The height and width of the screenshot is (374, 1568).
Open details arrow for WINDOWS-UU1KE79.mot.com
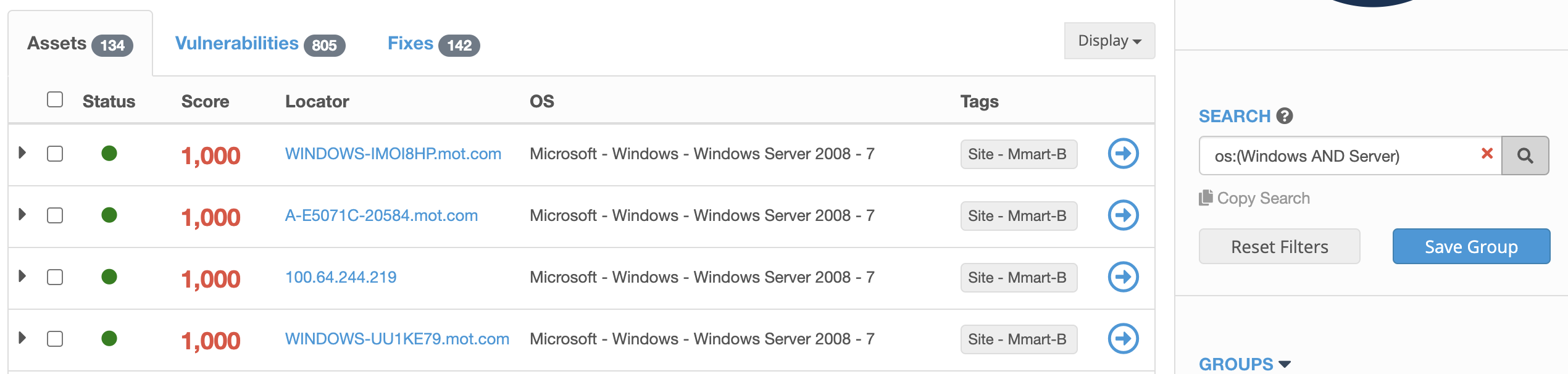click(1123, 339)
